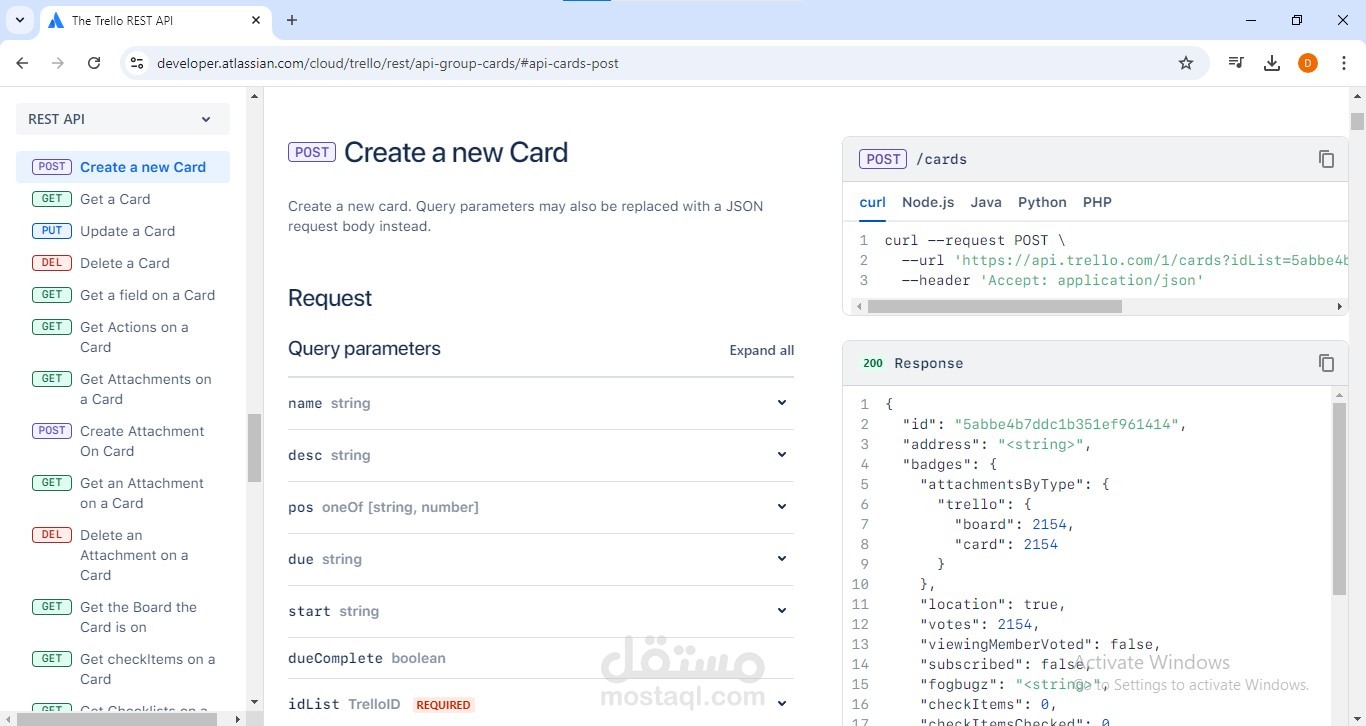The height and width of the screenshot is (726, 1366).
Task: Click the sidebar scrollbar up arrow
Action: click(254, 96)
